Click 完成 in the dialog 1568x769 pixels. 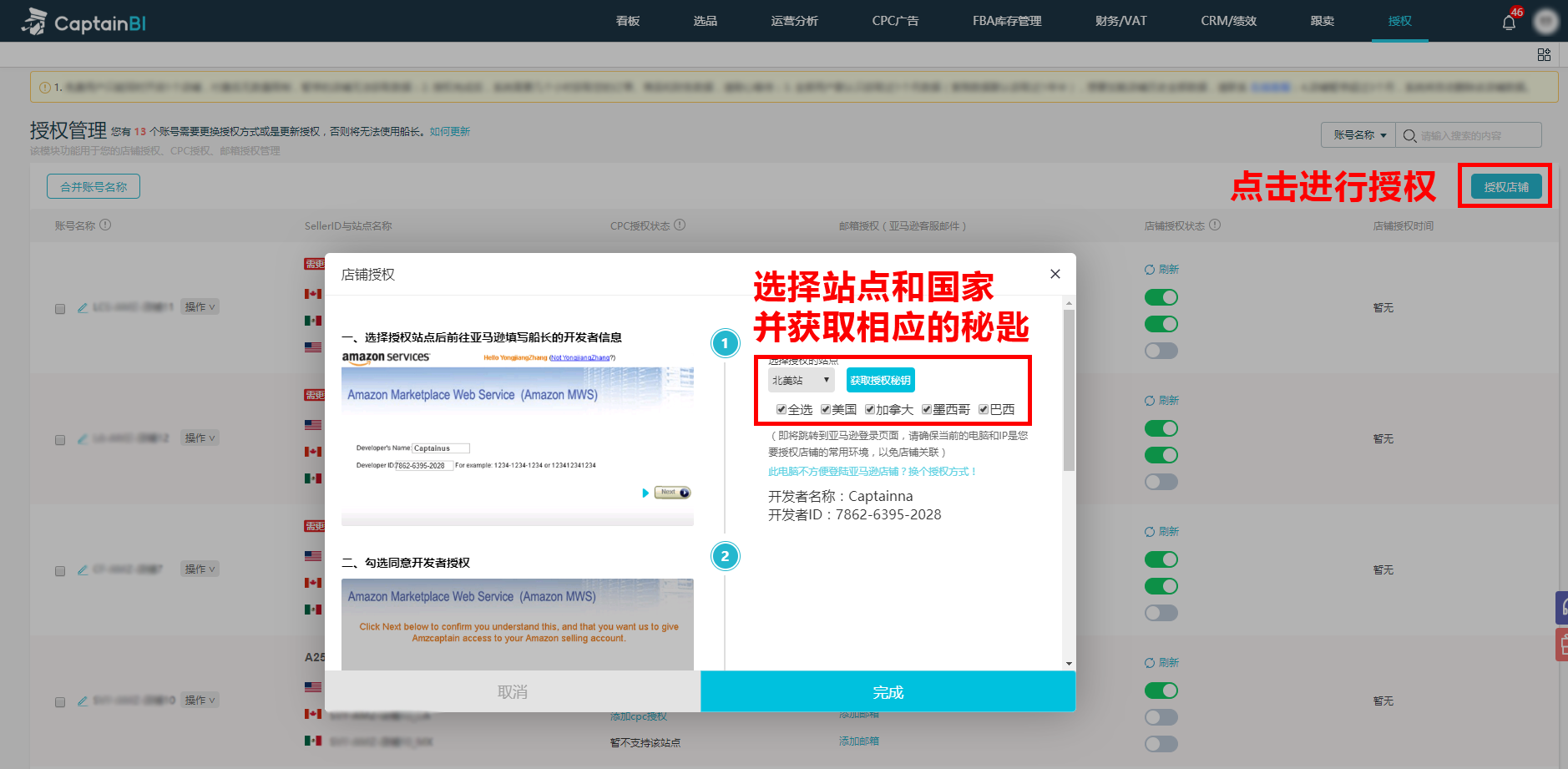click(x=888, y=691)
